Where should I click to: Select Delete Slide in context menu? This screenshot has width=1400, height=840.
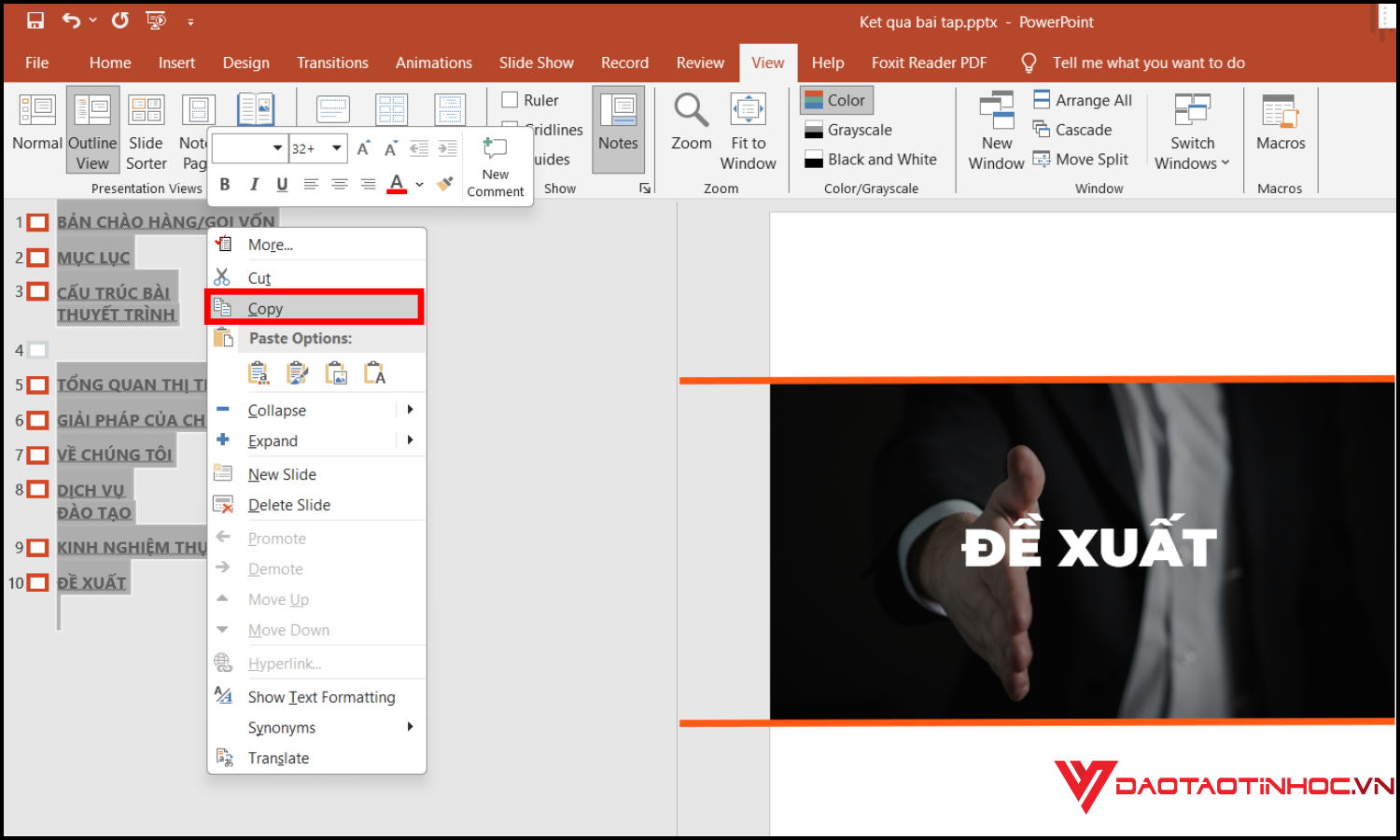(x=289, y=505)
